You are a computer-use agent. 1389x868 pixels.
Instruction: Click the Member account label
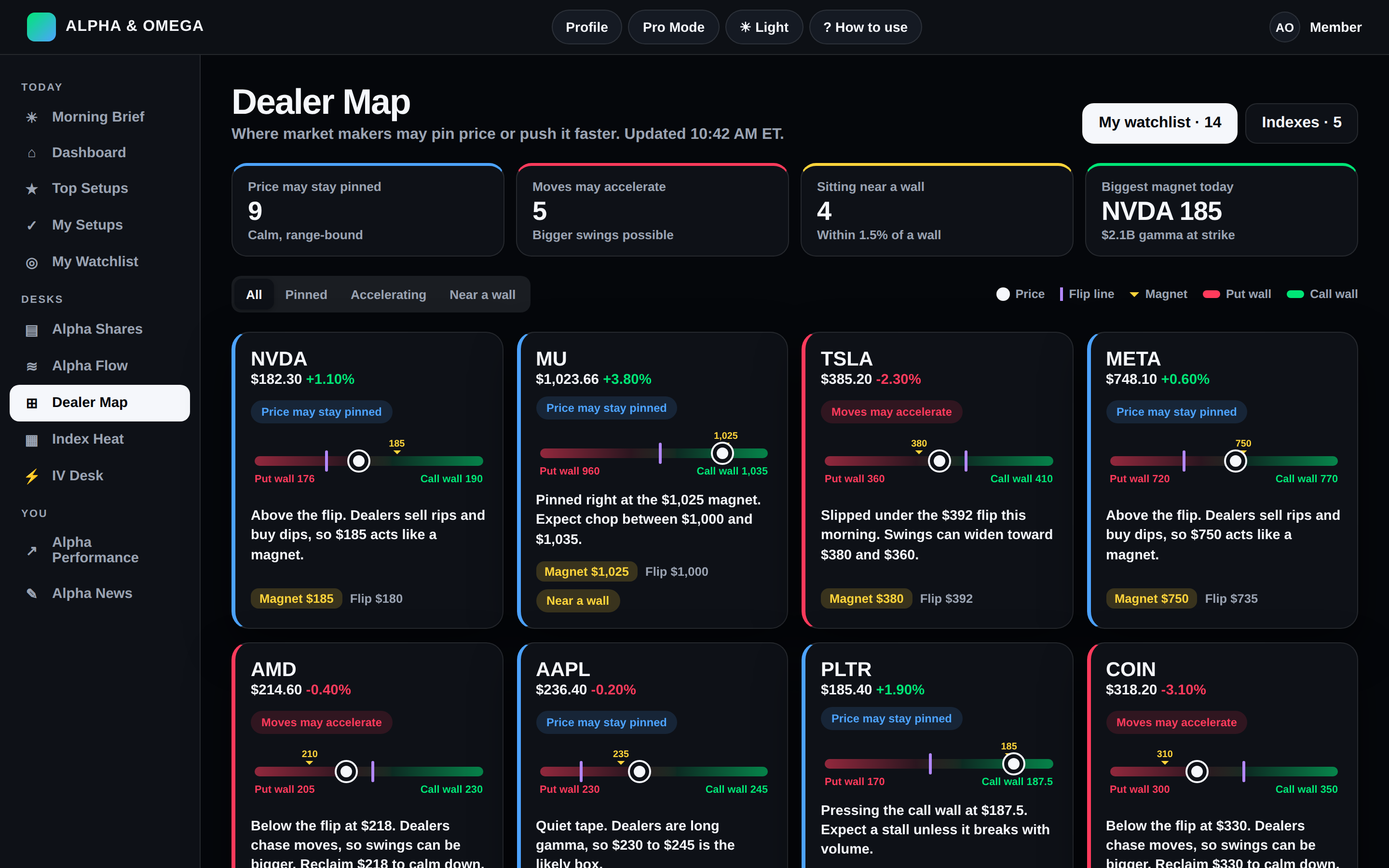[x=1335, y=27]
